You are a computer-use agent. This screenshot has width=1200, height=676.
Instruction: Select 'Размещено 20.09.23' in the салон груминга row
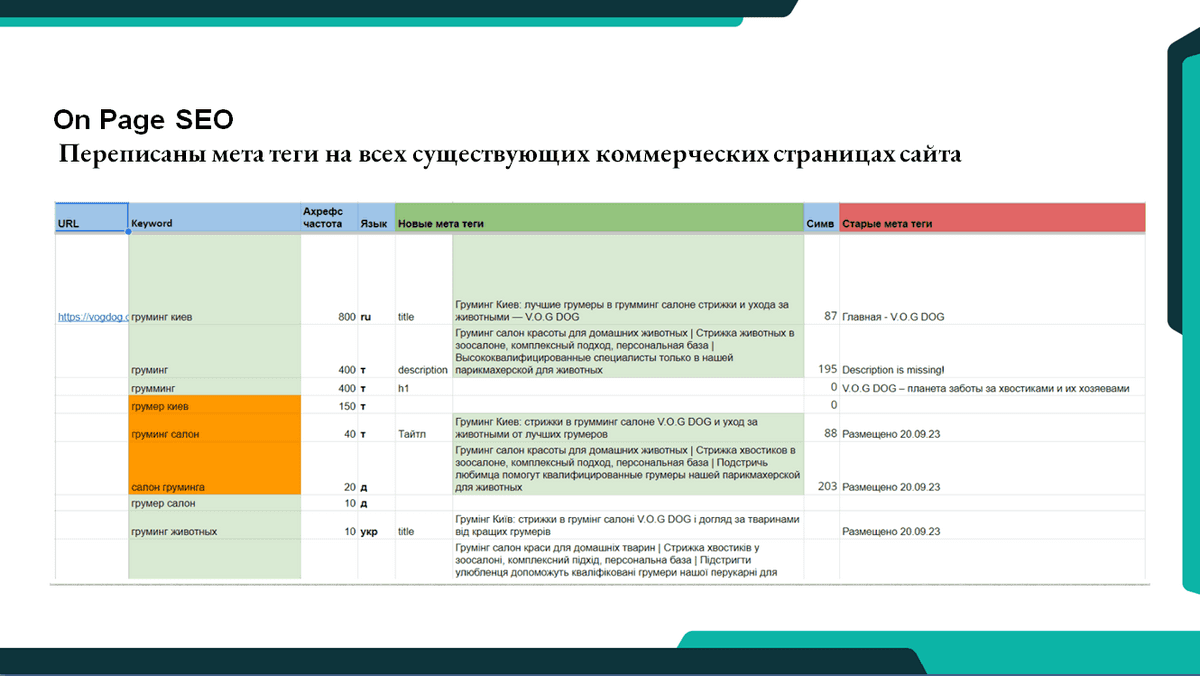point(892,487)
